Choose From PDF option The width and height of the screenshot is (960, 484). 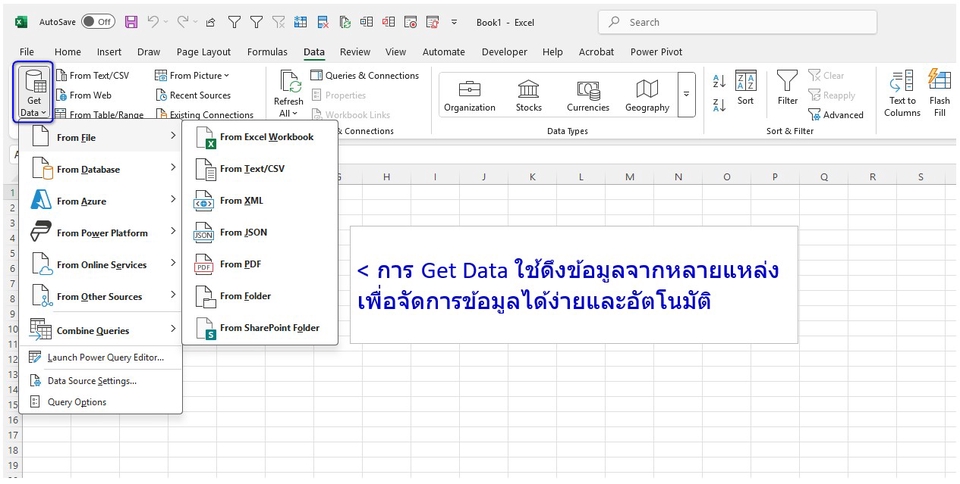click(x=260, y=264)
